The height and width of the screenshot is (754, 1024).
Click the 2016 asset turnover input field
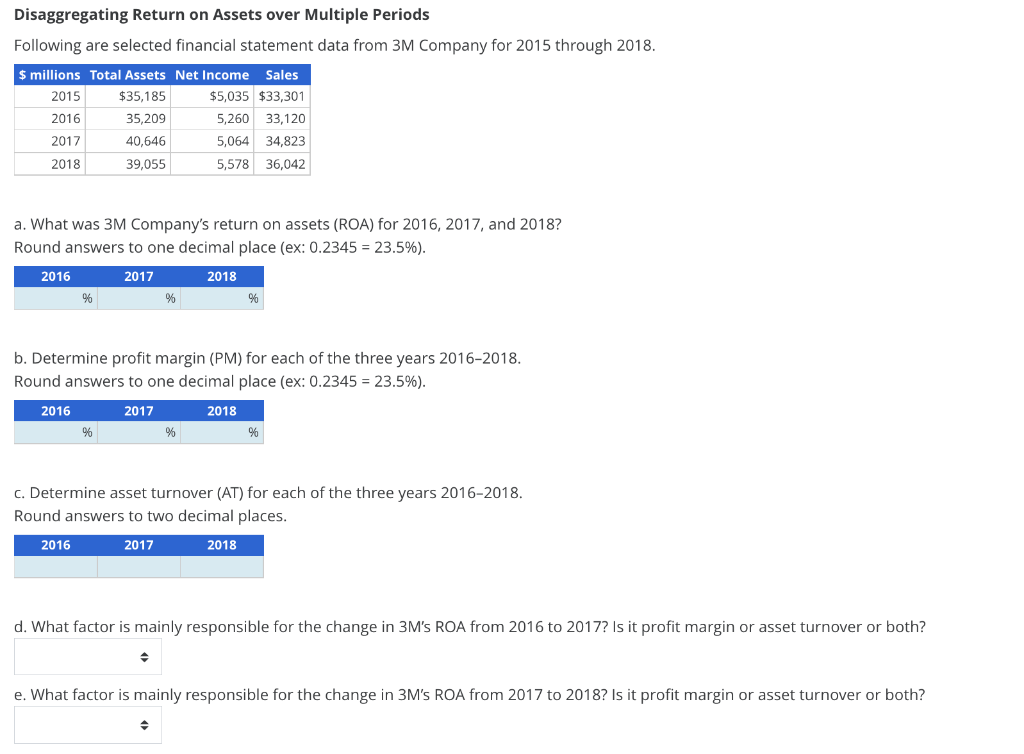pos(55,566)
